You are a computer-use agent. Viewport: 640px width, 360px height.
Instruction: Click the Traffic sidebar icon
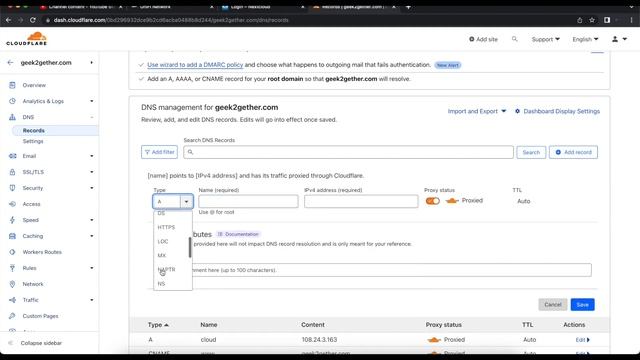click(x=12, y=300)
